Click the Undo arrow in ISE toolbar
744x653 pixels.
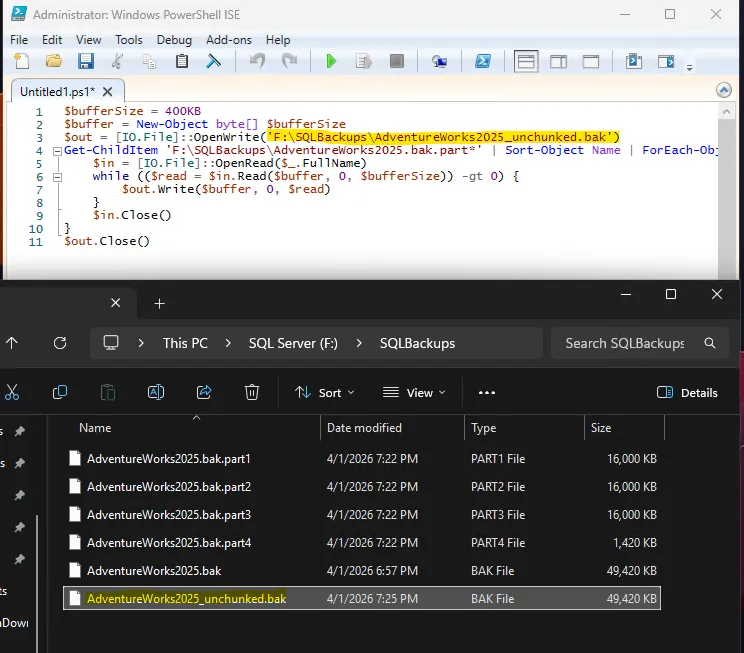pyautogui.click(x=257, y=61)
